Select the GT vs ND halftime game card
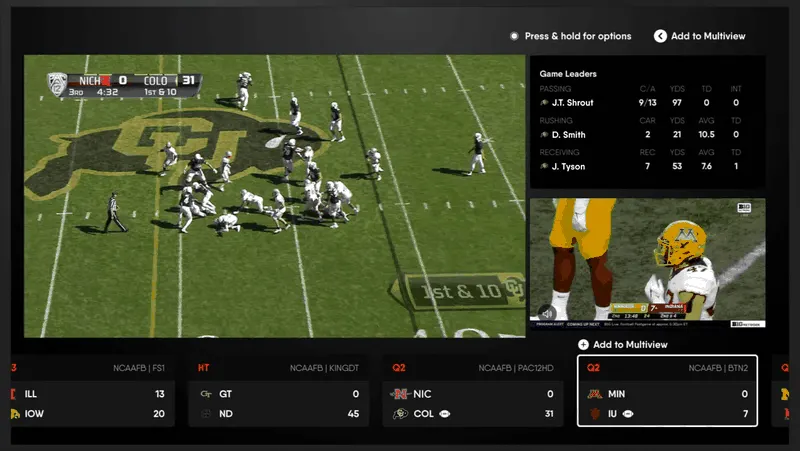Image resolution: width=800 pixels, height=451 pixels. click(279, 391)
